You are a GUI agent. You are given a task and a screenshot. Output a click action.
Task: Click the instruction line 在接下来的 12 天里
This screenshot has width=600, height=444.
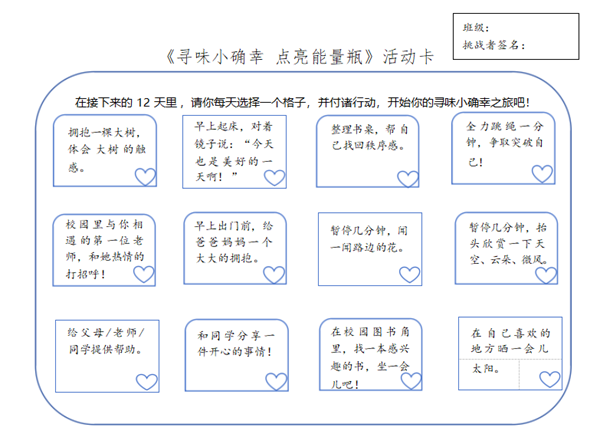point(302,103)
